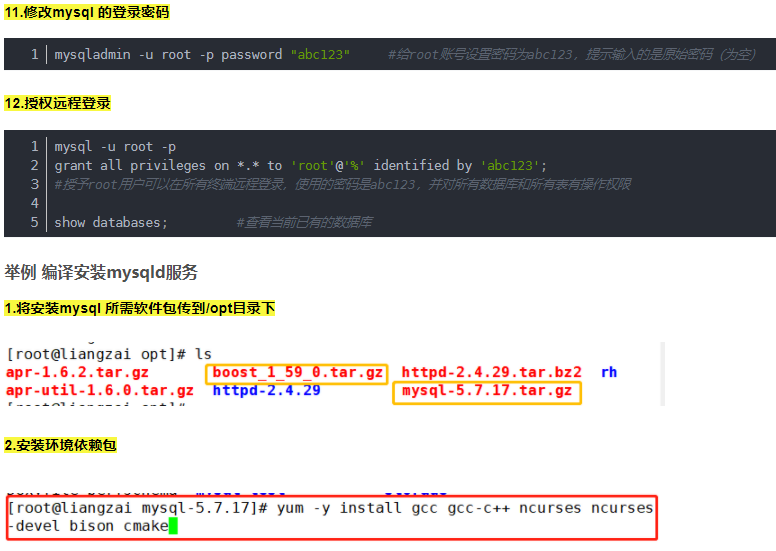776x551 pixels.
Task: Click line number 5 in grant code block
Action: (34, 222)
